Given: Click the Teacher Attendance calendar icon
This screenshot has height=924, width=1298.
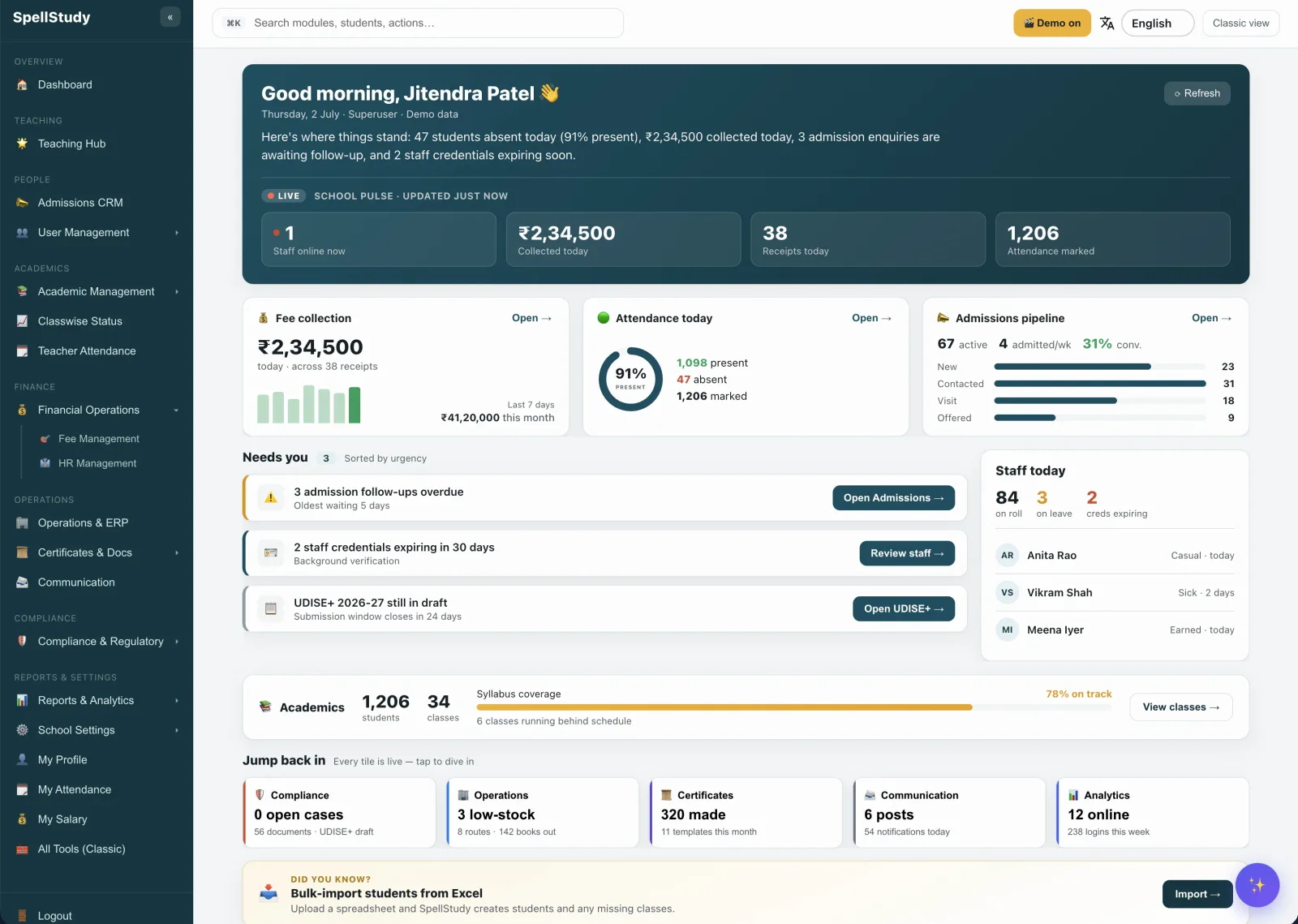Looking at the screenshot, I should (x=22, y=351).
